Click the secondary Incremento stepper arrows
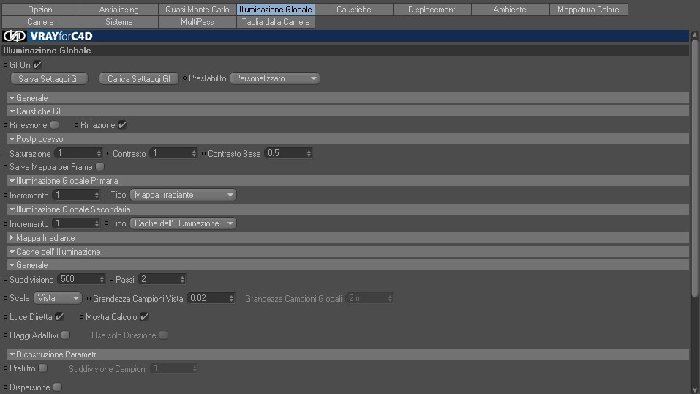This screenshot has height=394, width=700. pyautogui.click(x=96, y=224)
